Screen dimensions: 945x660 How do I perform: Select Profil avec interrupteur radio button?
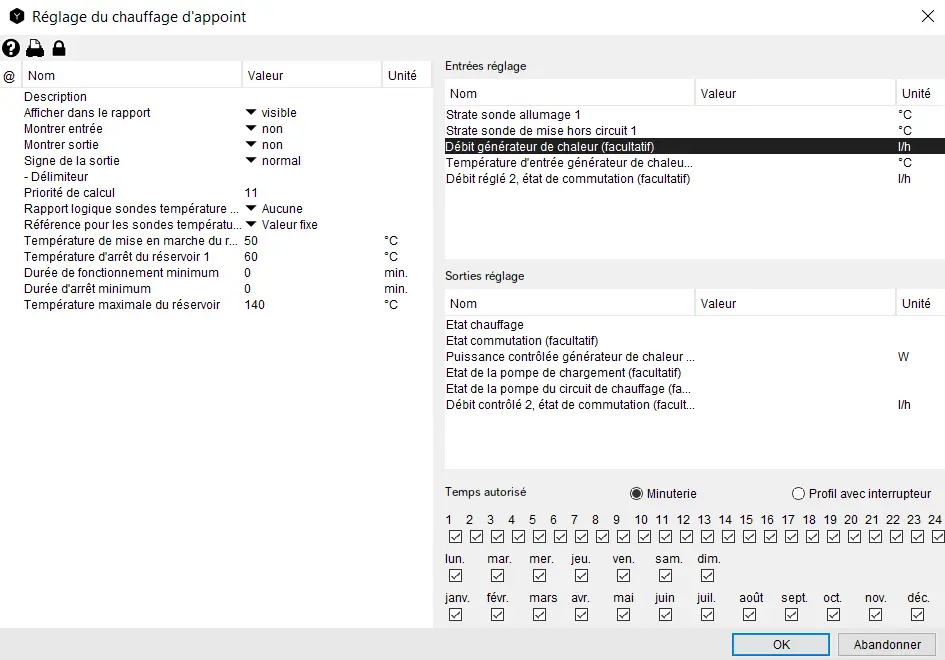798,494
